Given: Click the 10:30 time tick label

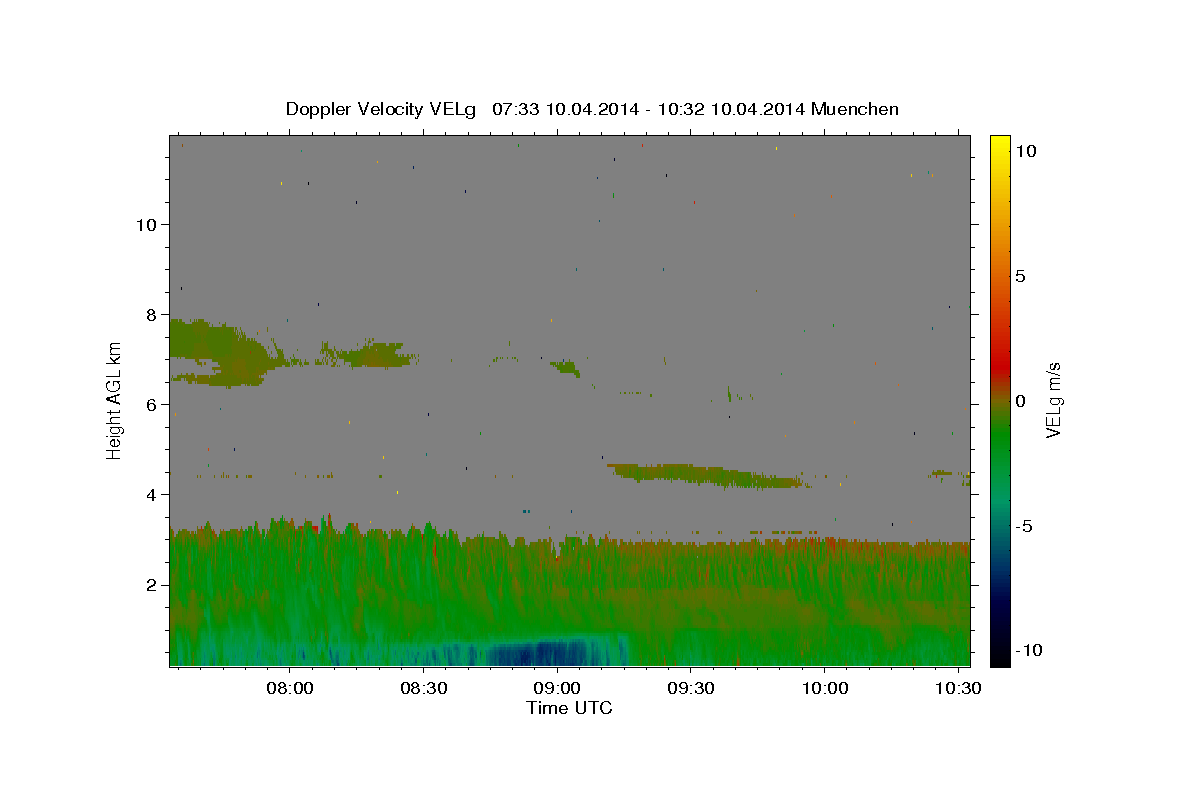Looking at the screenshot, I should [957, 688].
